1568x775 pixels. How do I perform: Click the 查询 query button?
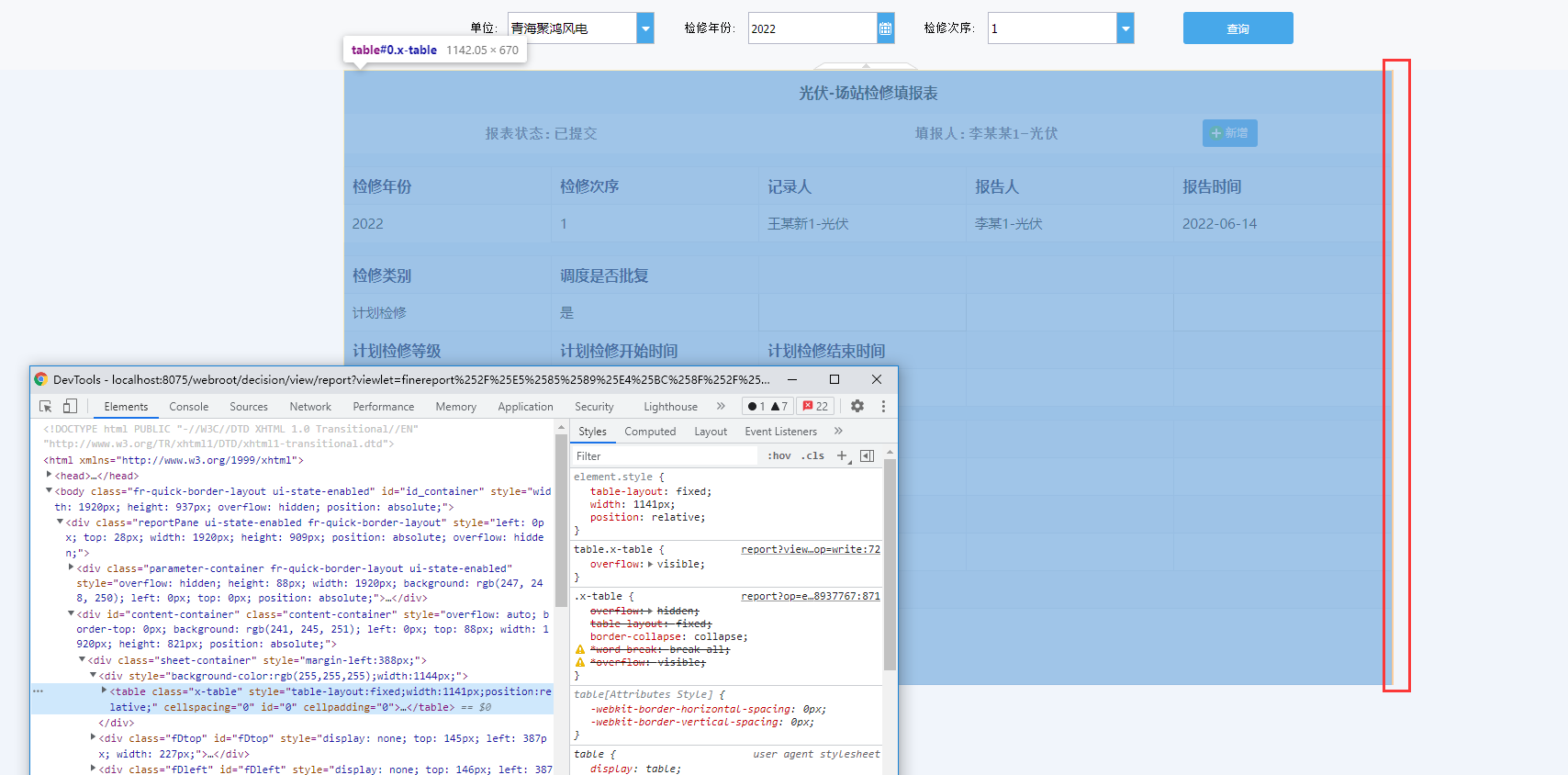coord(1238,28)
